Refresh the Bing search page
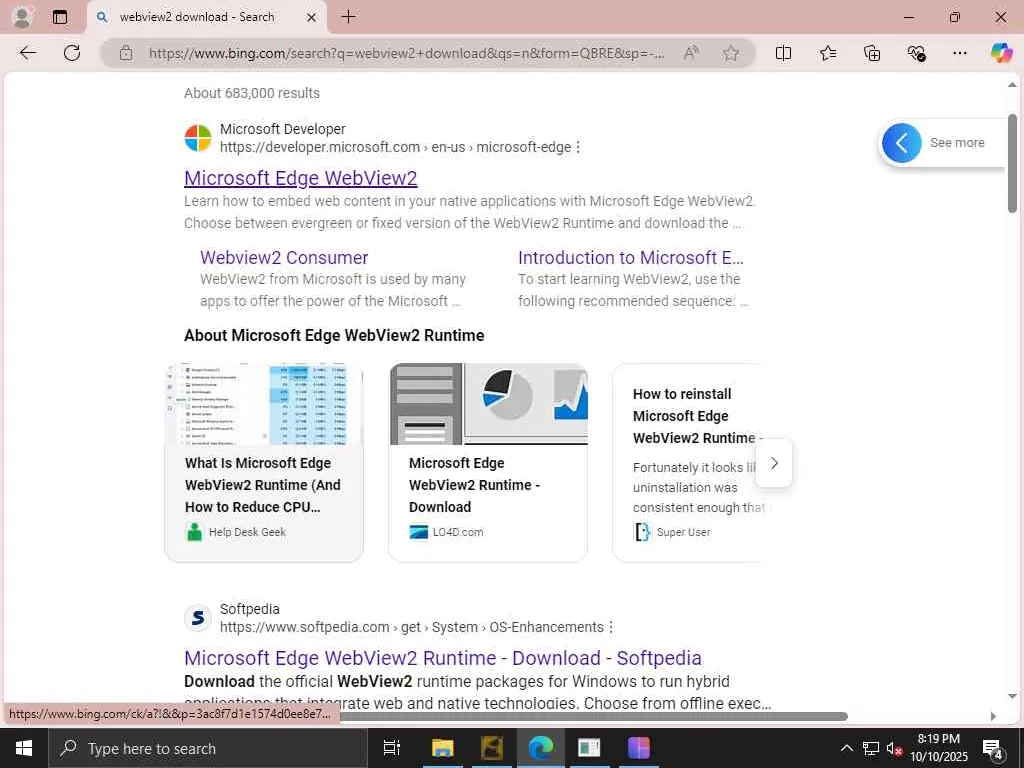The image size is (1024, 768). 72,53
